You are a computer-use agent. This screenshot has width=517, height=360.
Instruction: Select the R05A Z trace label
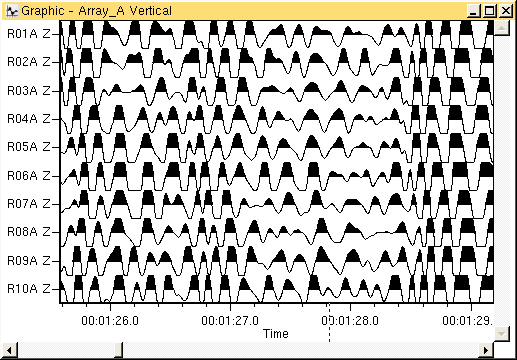click(x=29, y=146)
